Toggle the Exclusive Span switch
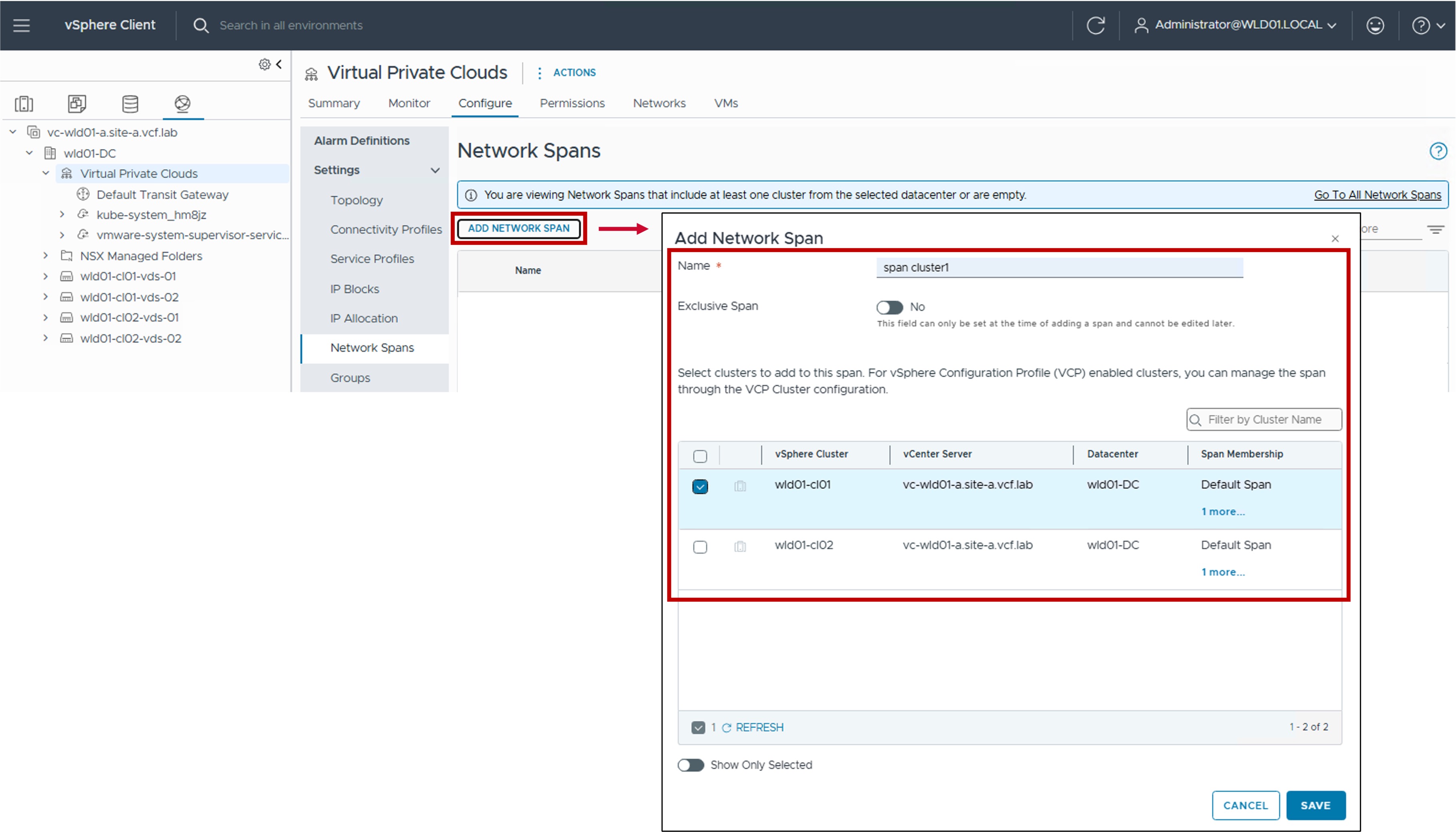 [x=889, y=308]
